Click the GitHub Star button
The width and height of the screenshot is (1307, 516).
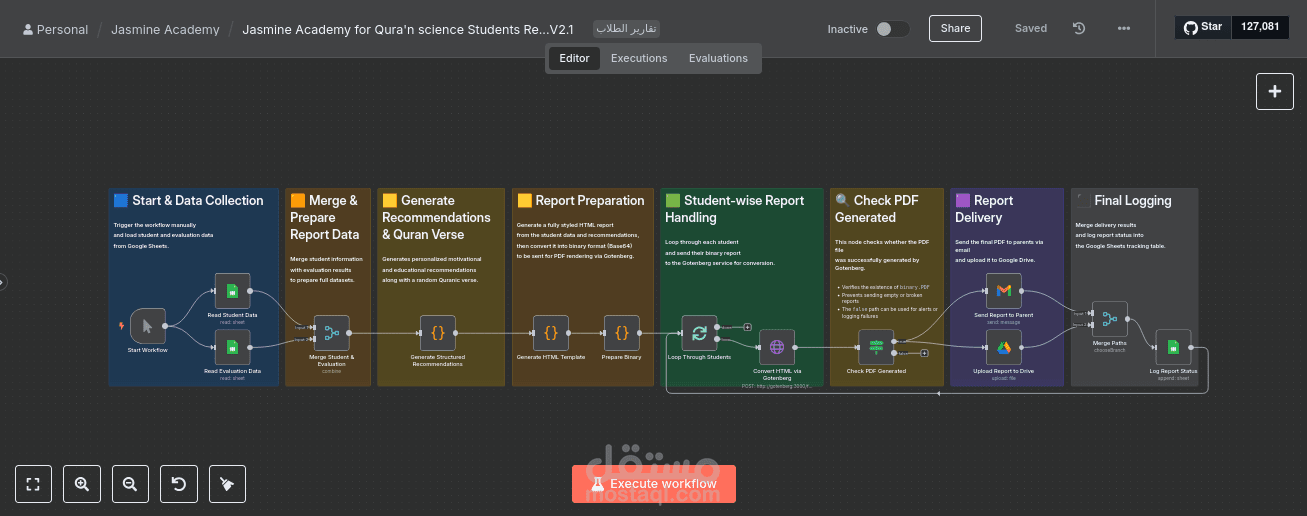coord(1203,27)
